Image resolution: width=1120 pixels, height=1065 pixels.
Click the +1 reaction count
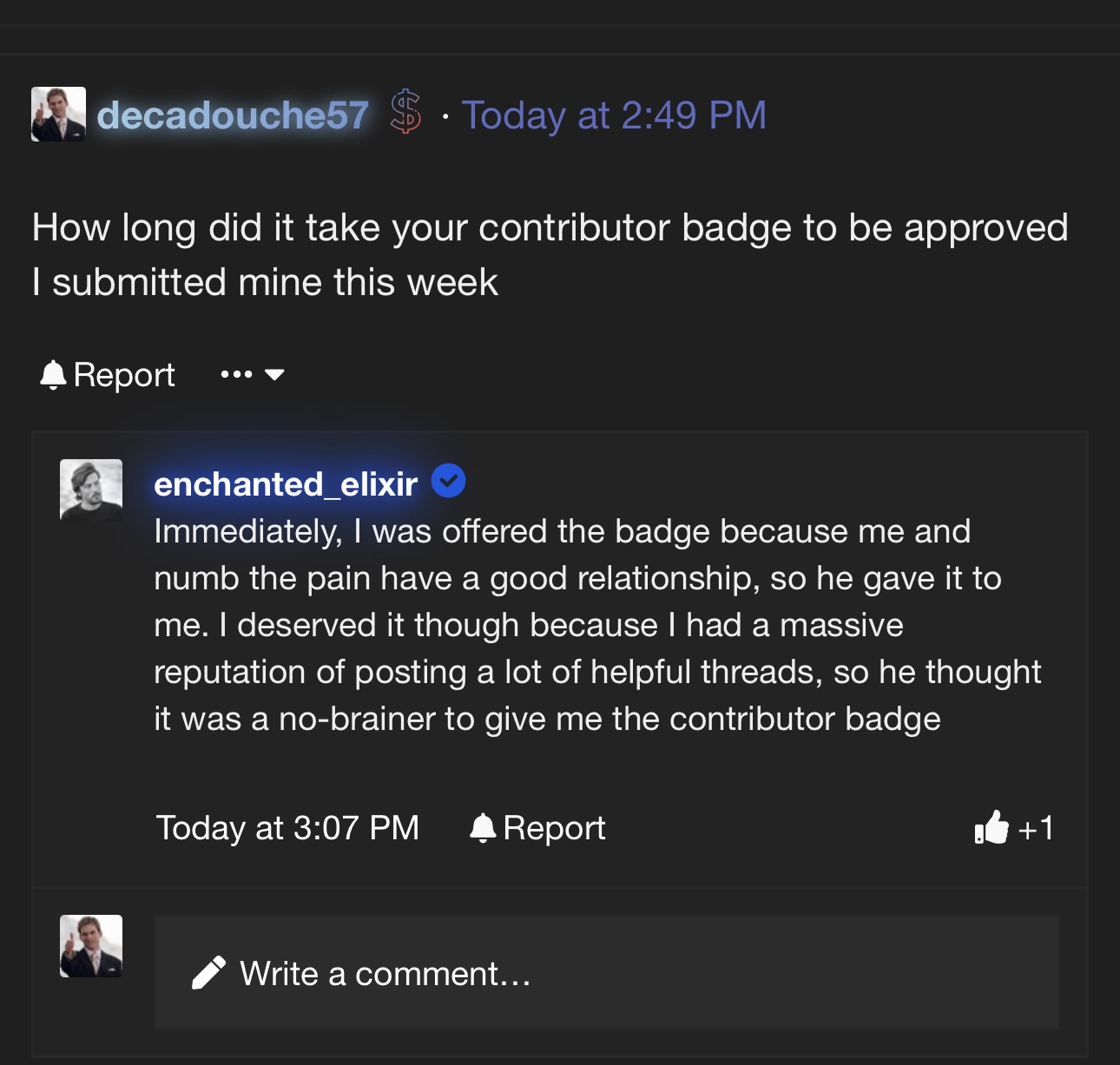pyautogui.click(x=1036, y=828)
